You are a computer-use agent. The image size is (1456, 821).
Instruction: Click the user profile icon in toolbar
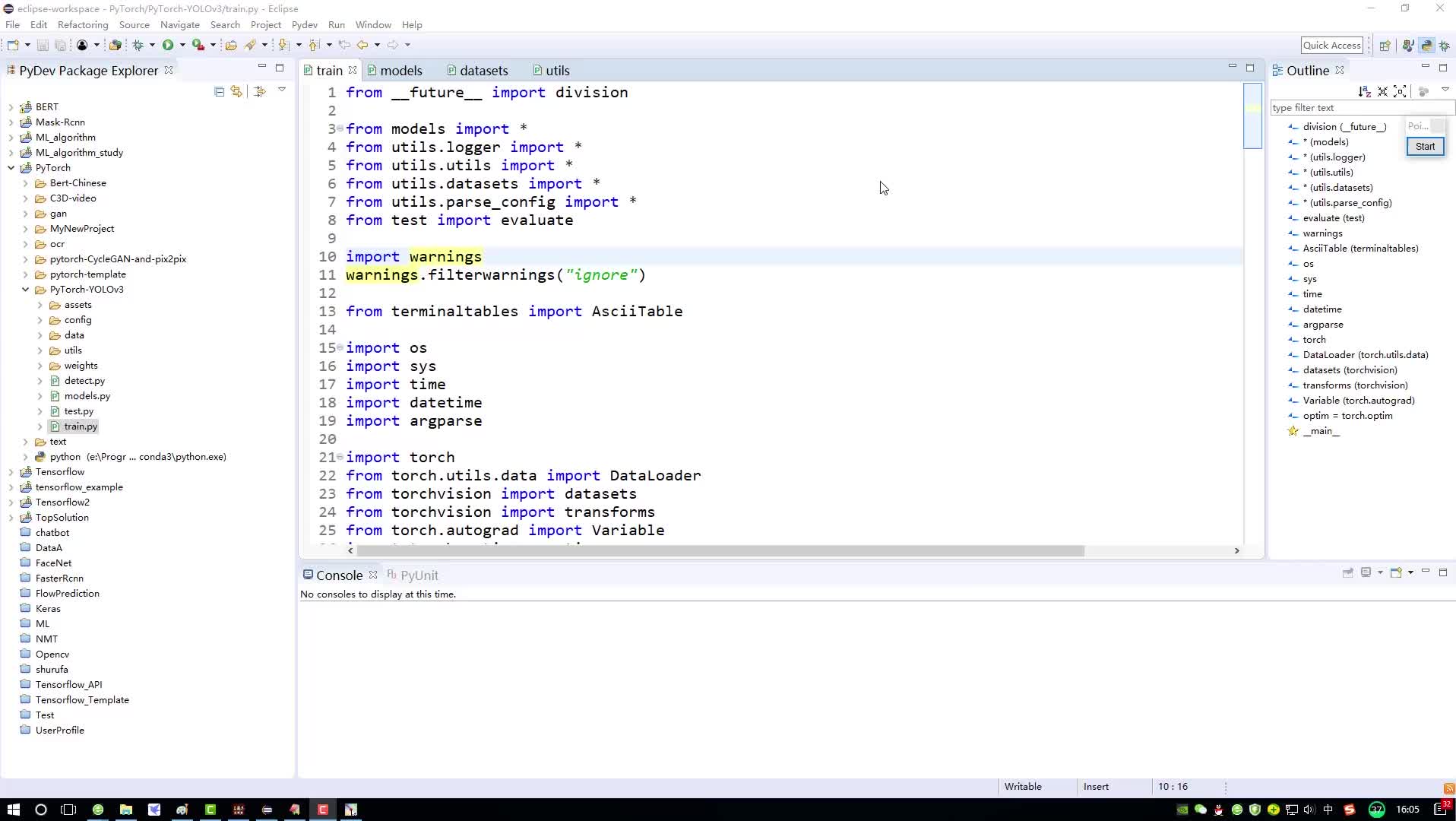click(82, 45)
